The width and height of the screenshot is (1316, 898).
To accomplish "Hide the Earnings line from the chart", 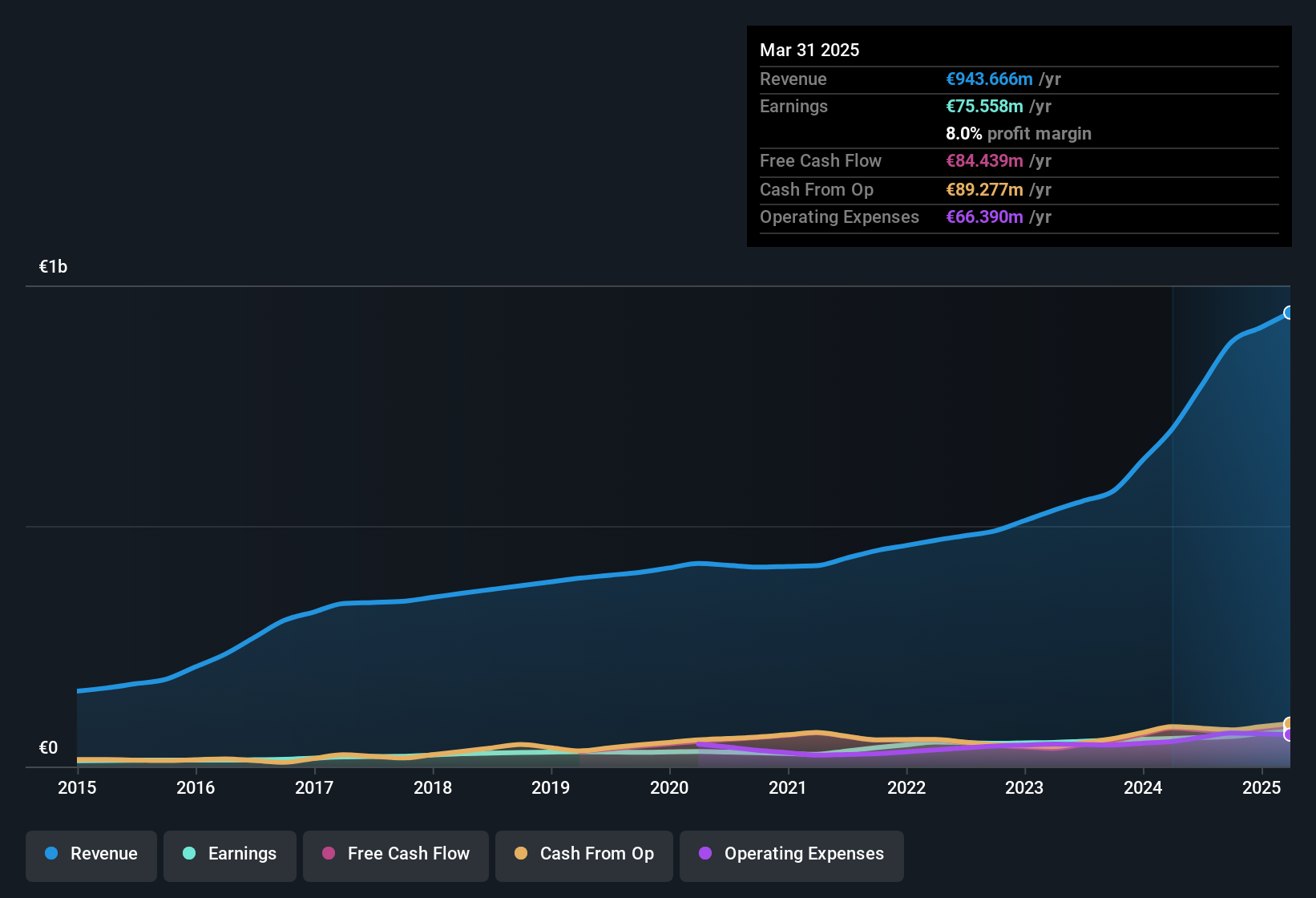I will (x=230, y=854).
